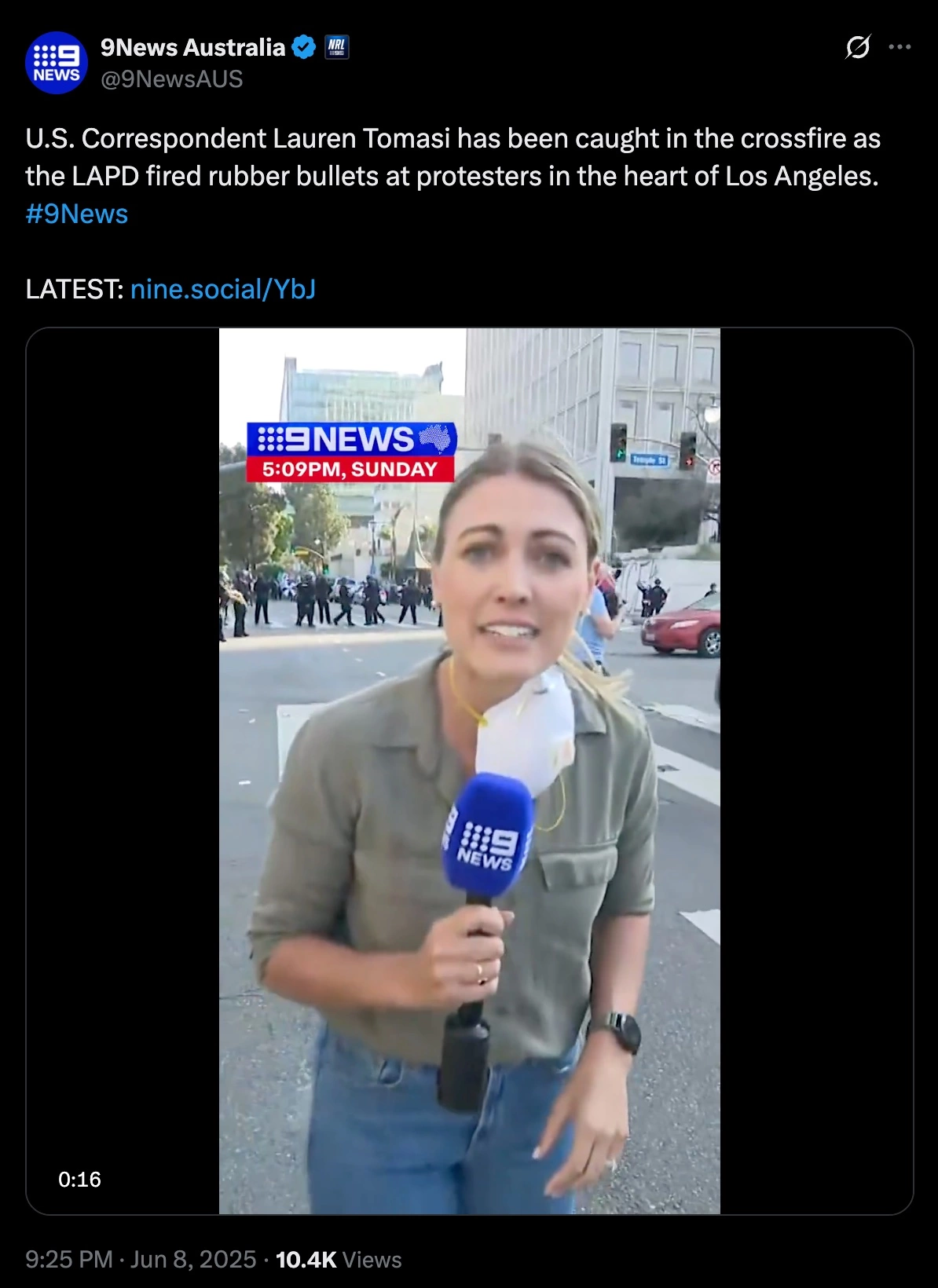This screenshot has height=1288, width=938.
Task: Open the three-dot more options menu
Action: pyautogui.click(x=900, y=47)
